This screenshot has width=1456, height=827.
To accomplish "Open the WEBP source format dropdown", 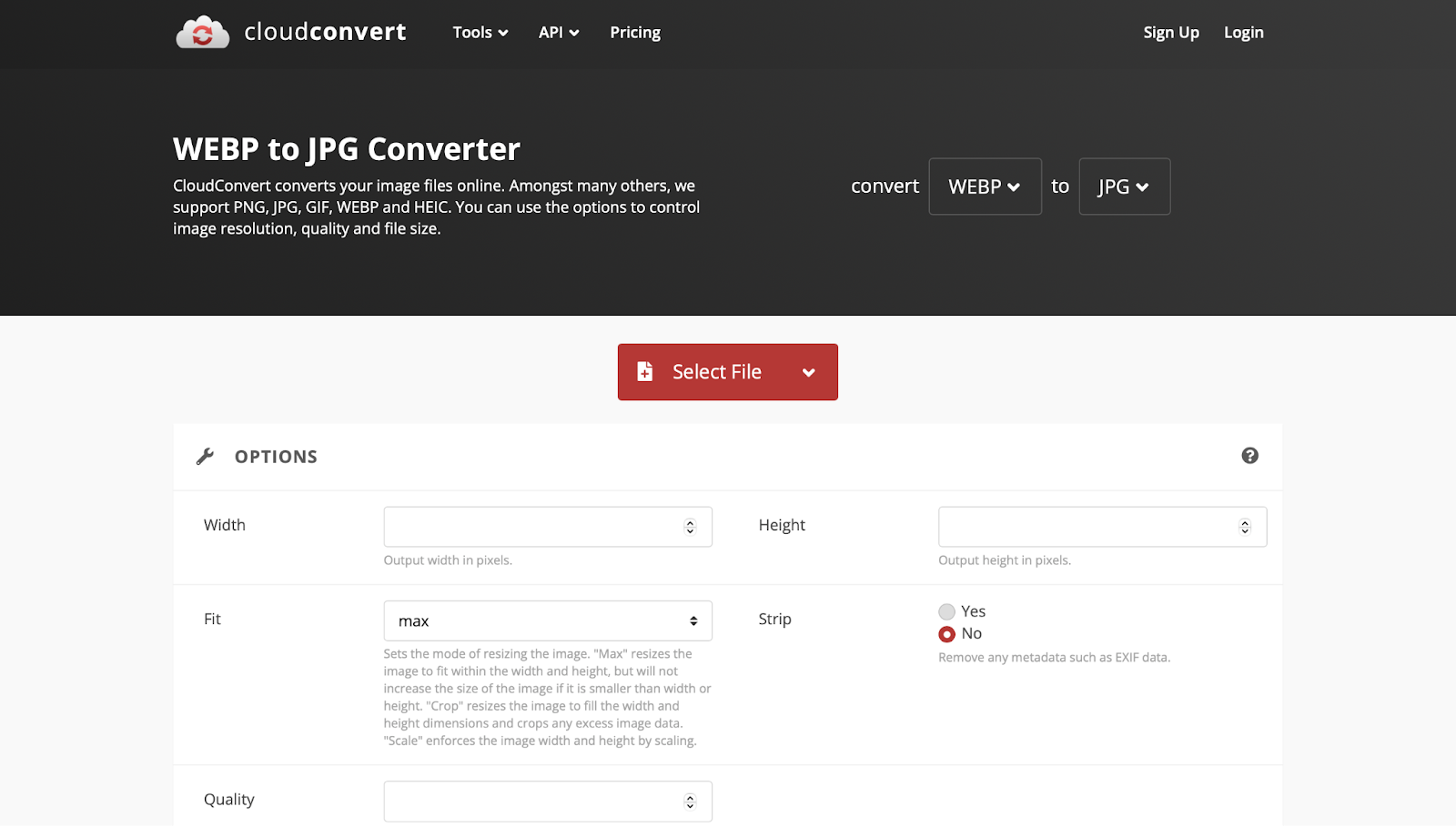I will pyautogui.click(x=985, y=187).
